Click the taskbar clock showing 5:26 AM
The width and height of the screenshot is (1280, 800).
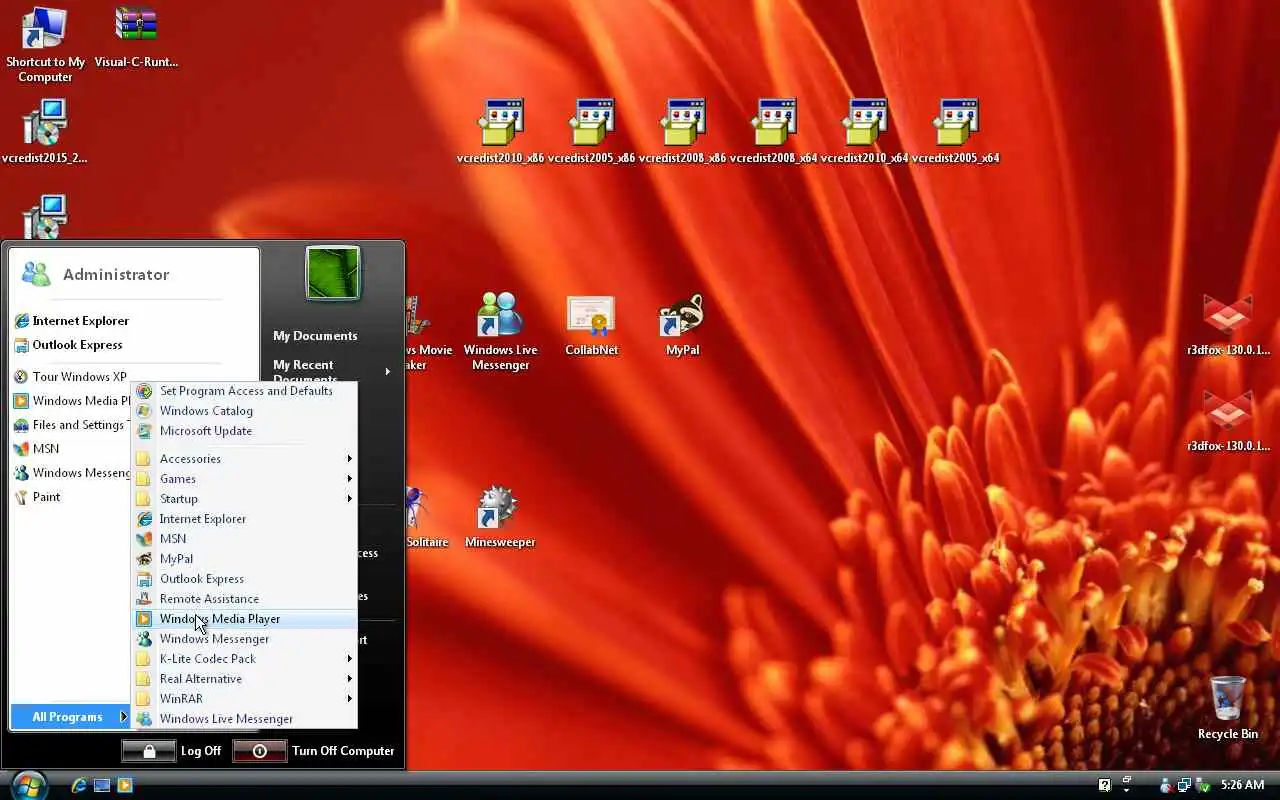1242,785
